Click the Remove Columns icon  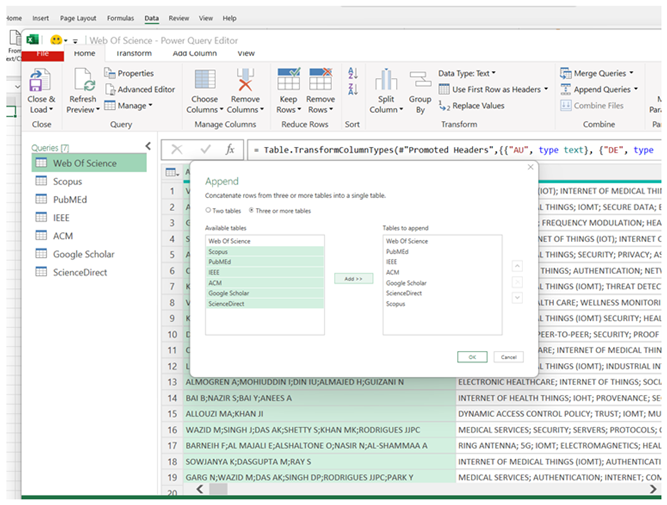click(x=245, y=80)
